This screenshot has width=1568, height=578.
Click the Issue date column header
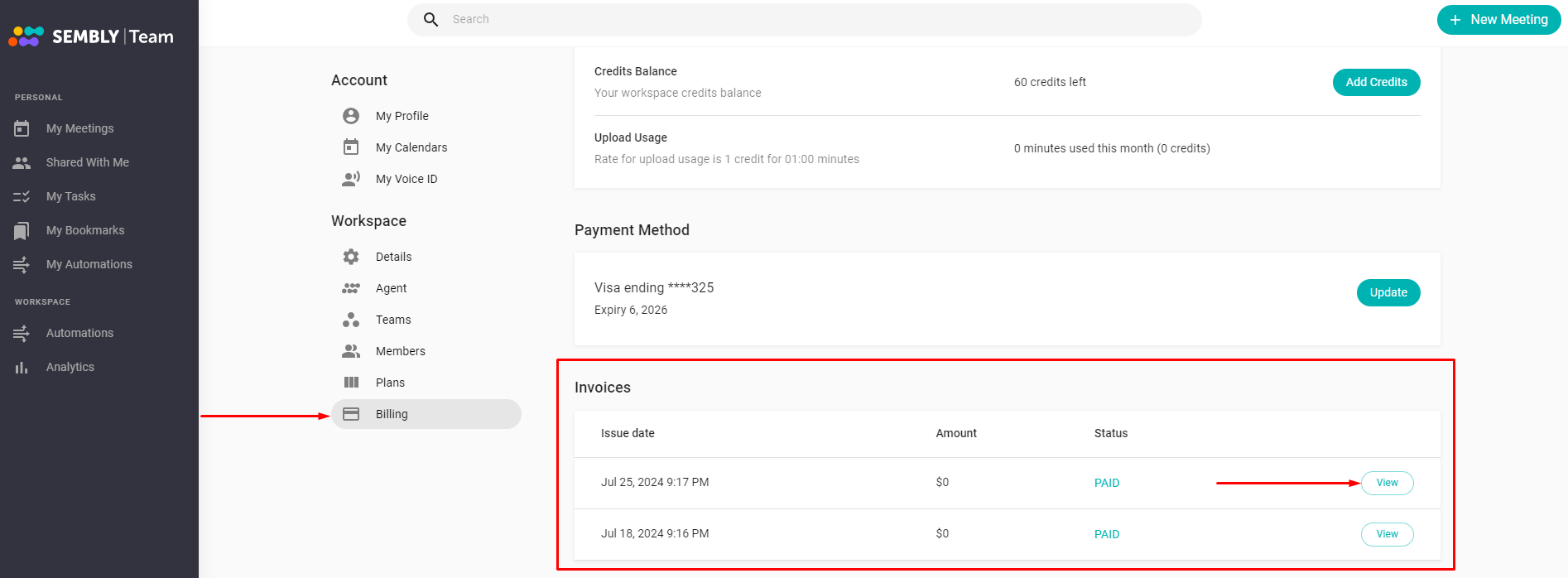click(628, 433)
